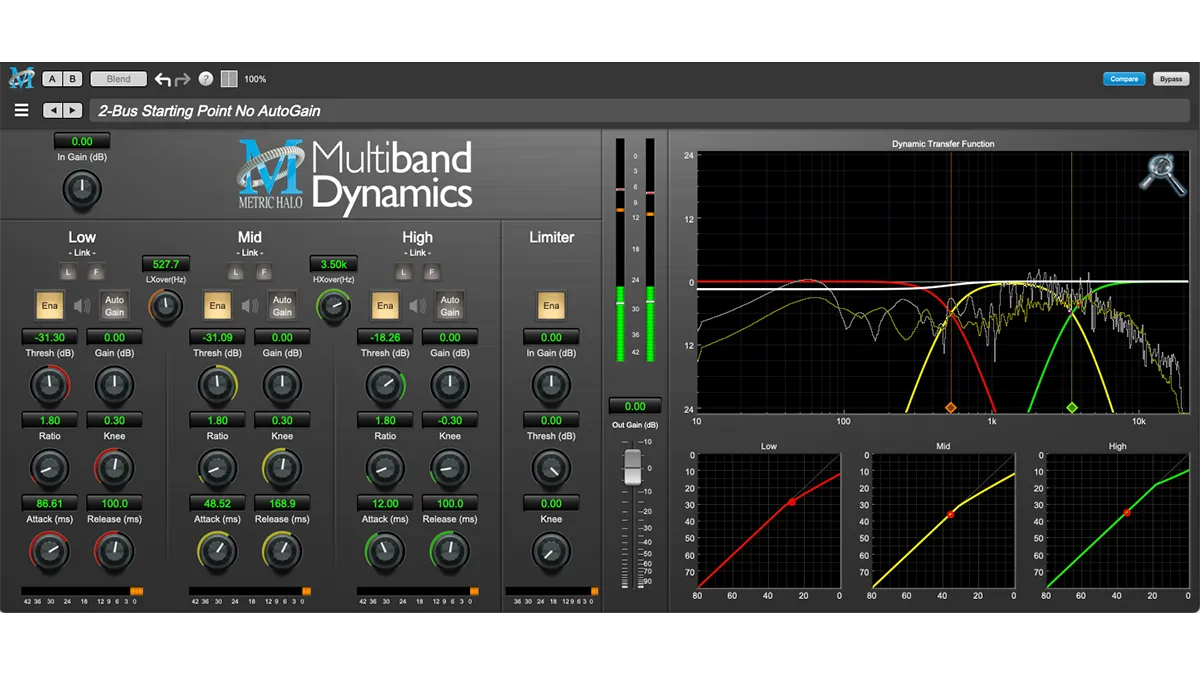This screenshot has height=675, width=1200.
Task: Click the undo arrow
Action: (x=163, y=79)
